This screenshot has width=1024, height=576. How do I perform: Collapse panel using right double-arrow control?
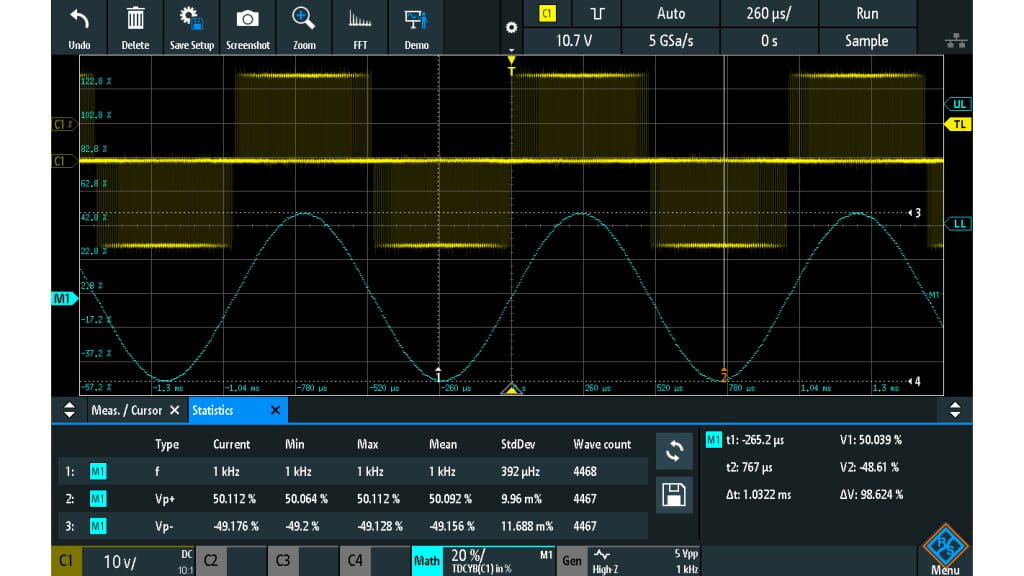tap(955, 410)
